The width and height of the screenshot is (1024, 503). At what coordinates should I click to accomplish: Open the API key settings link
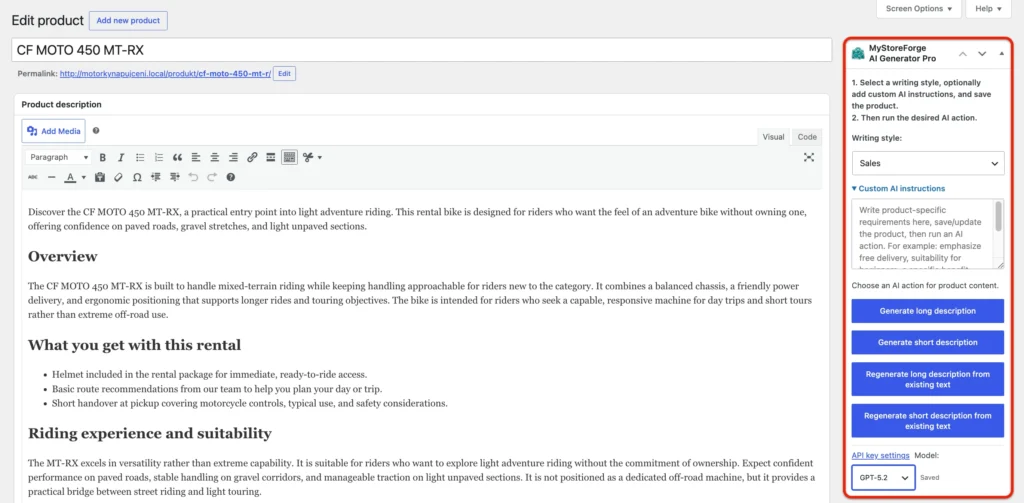[880, 455]
